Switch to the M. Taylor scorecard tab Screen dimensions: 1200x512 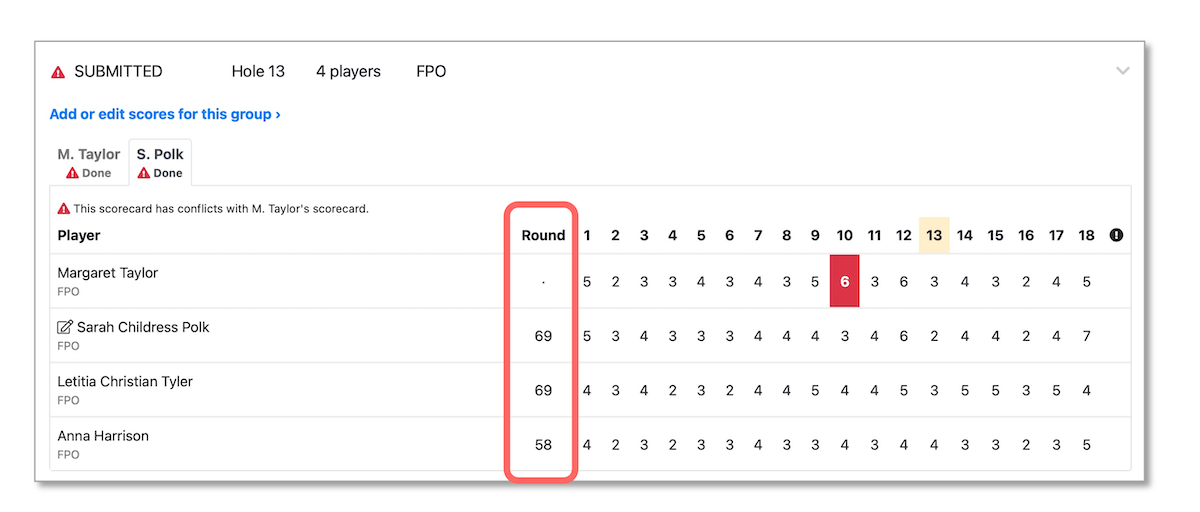89,163
